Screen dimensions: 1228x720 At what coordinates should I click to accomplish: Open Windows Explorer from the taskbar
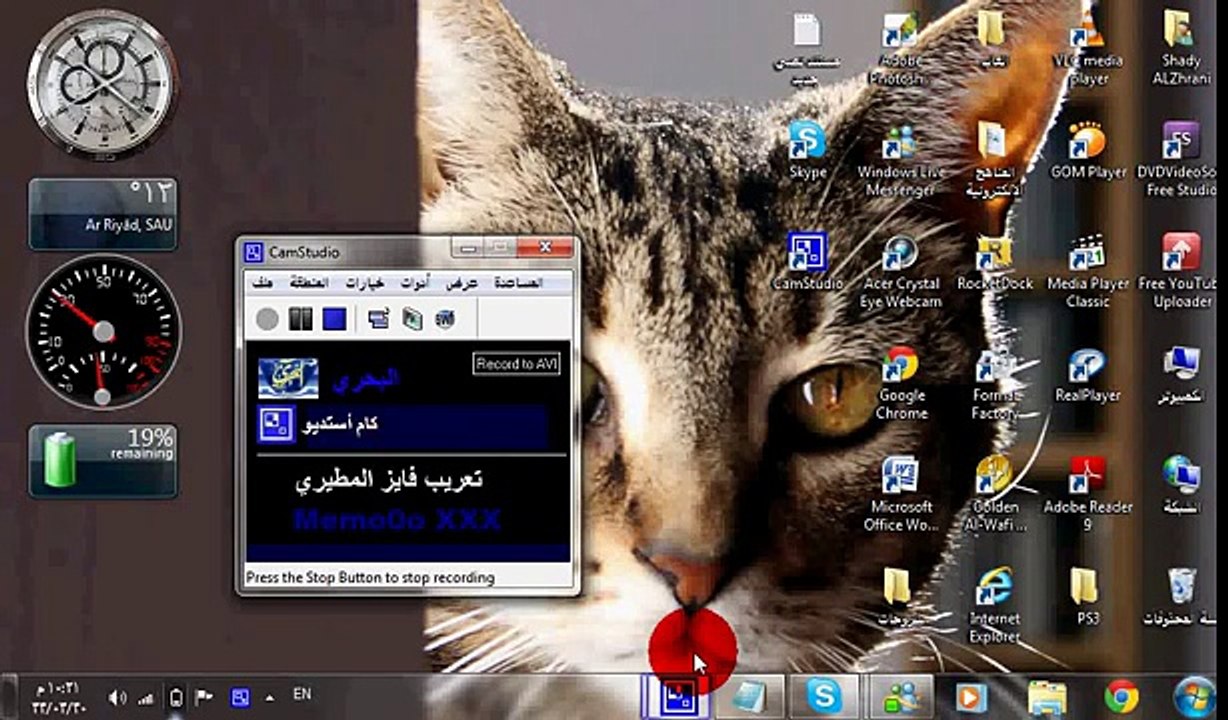[1047, 696]
